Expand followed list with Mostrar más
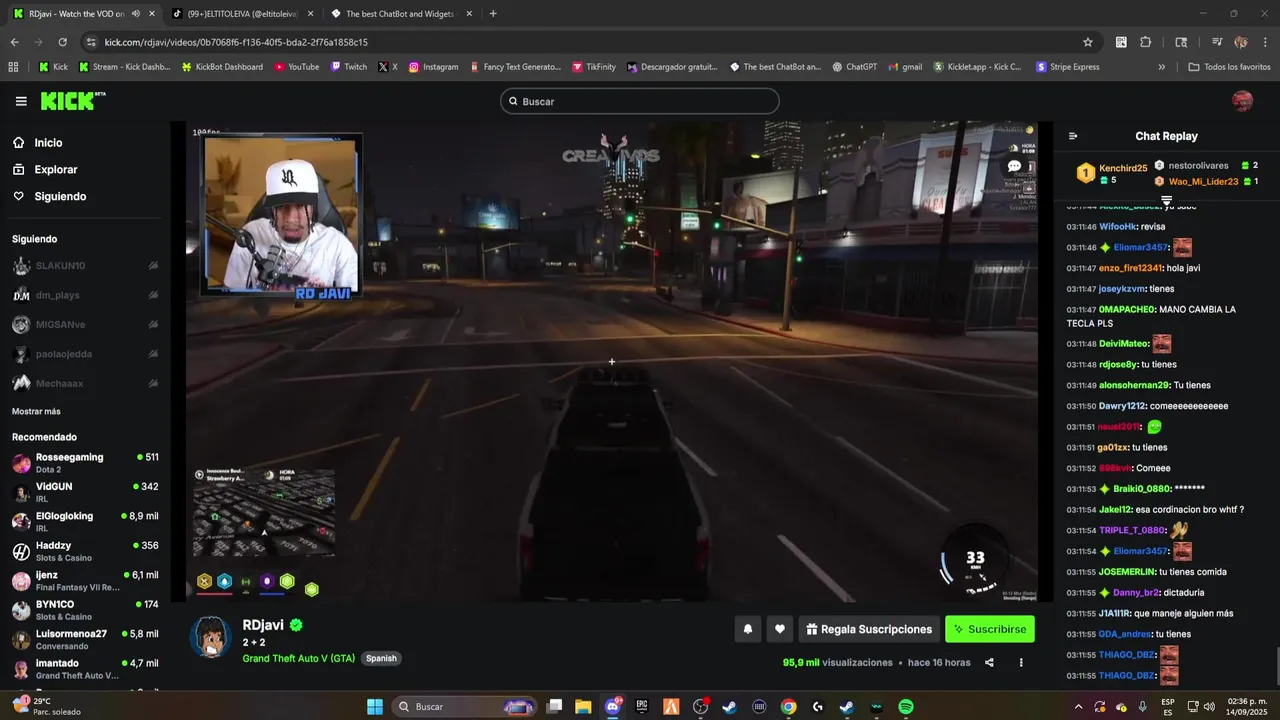Screen dimensions: 1280x720 point(36,411)
